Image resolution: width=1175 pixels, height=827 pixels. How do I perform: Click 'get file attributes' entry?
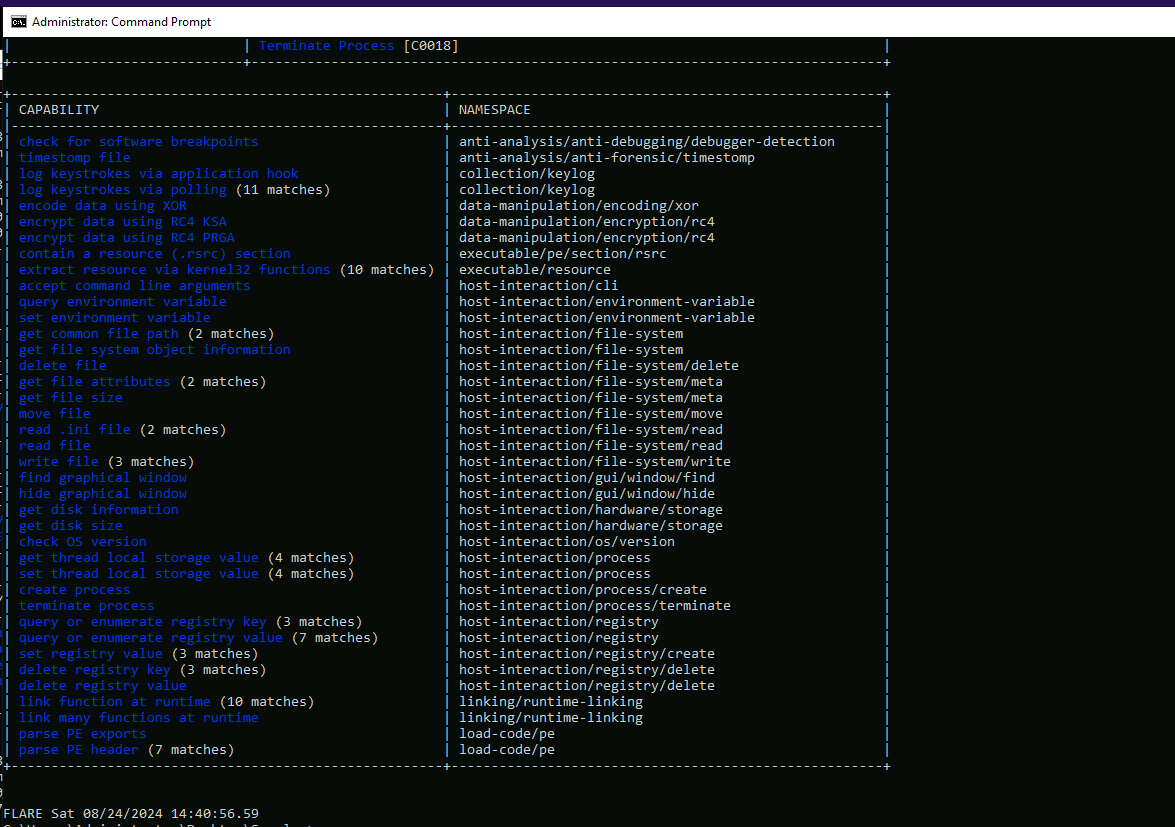click(x=94, y=381)
